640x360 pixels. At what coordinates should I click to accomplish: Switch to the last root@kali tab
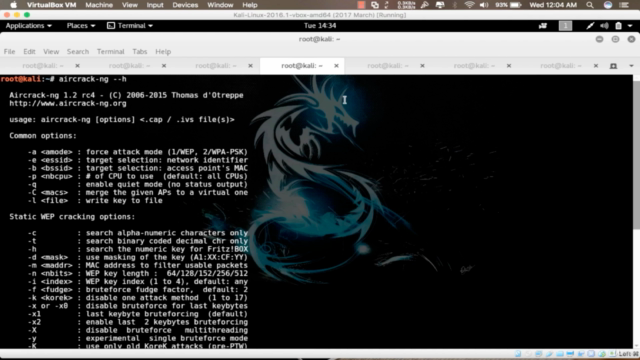[561, 66]
